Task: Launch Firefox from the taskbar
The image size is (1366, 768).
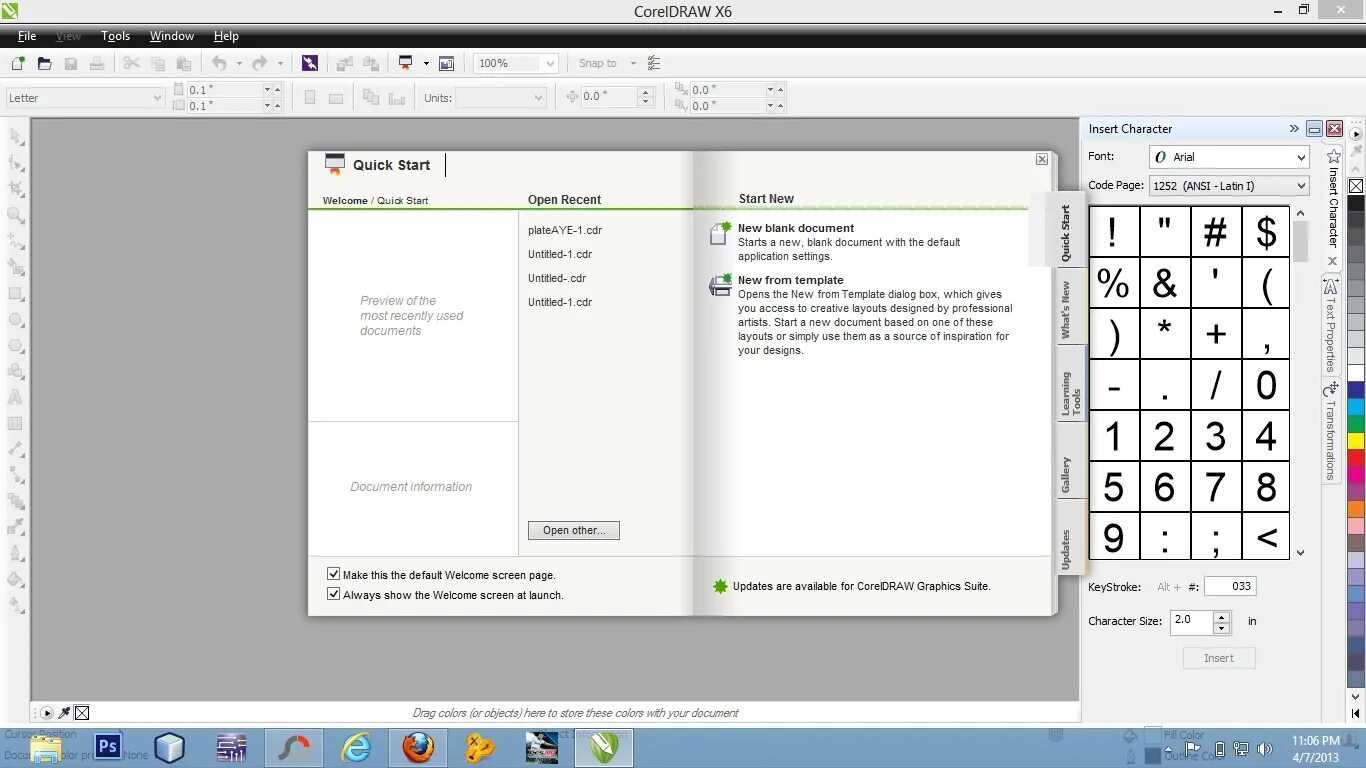Action: [418, 747]
